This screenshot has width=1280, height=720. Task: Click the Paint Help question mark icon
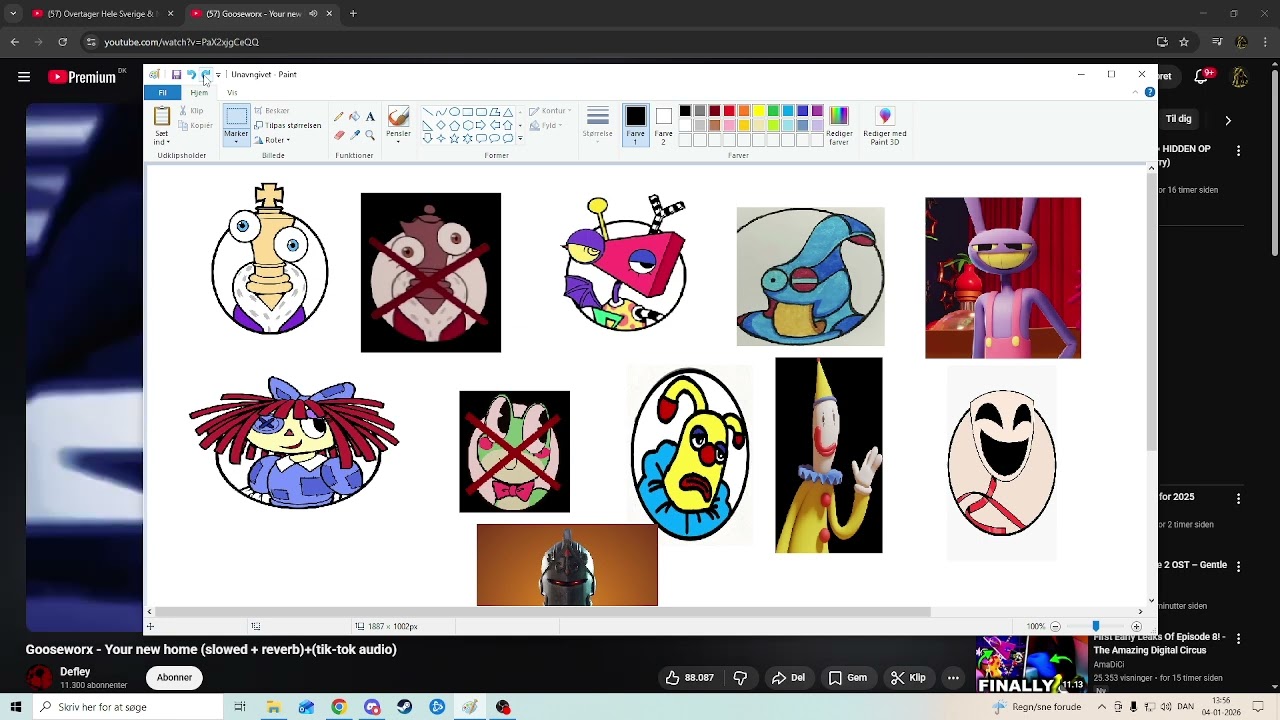[x=1150, y=92]
